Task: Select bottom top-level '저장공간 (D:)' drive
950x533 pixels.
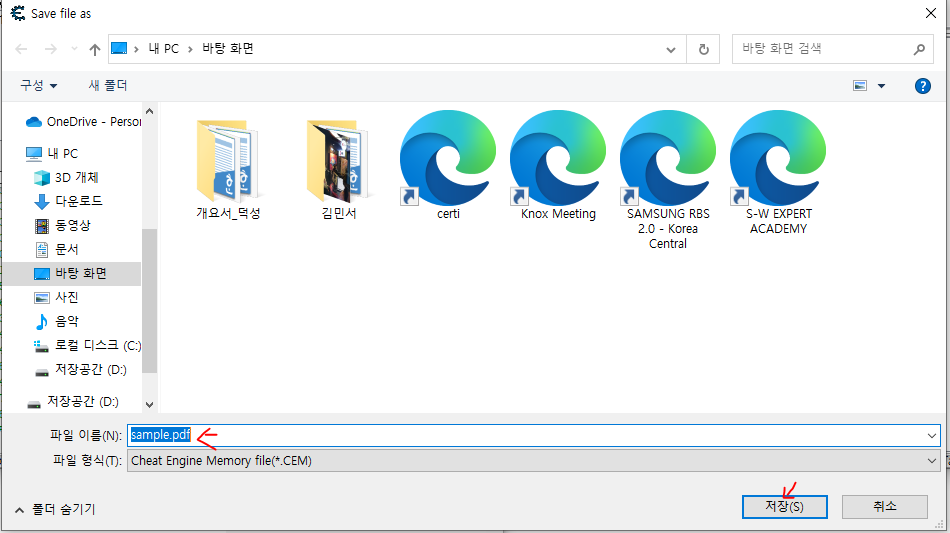Action: pyautogui.click(x=73, y=402)
